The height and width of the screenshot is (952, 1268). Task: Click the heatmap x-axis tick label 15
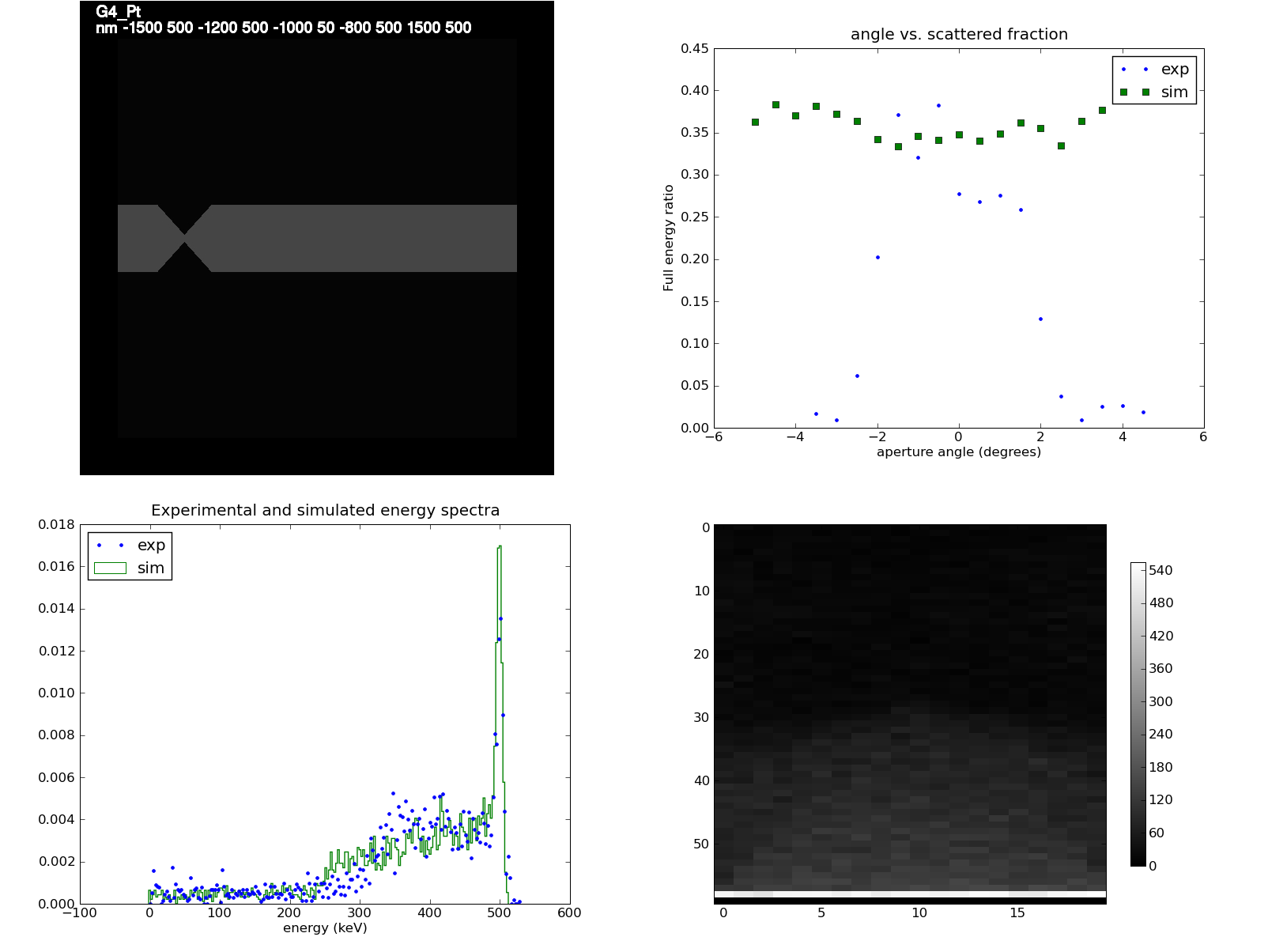click(x=1017, y=912)
